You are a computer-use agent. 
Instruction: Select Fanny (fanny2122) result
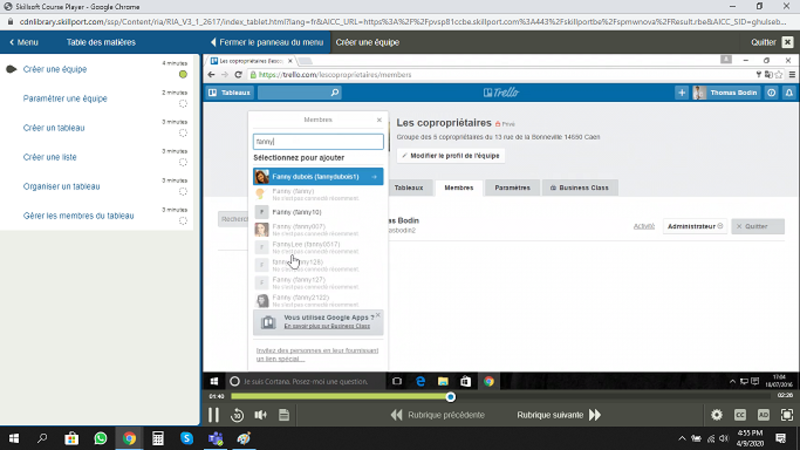(318, 300)
